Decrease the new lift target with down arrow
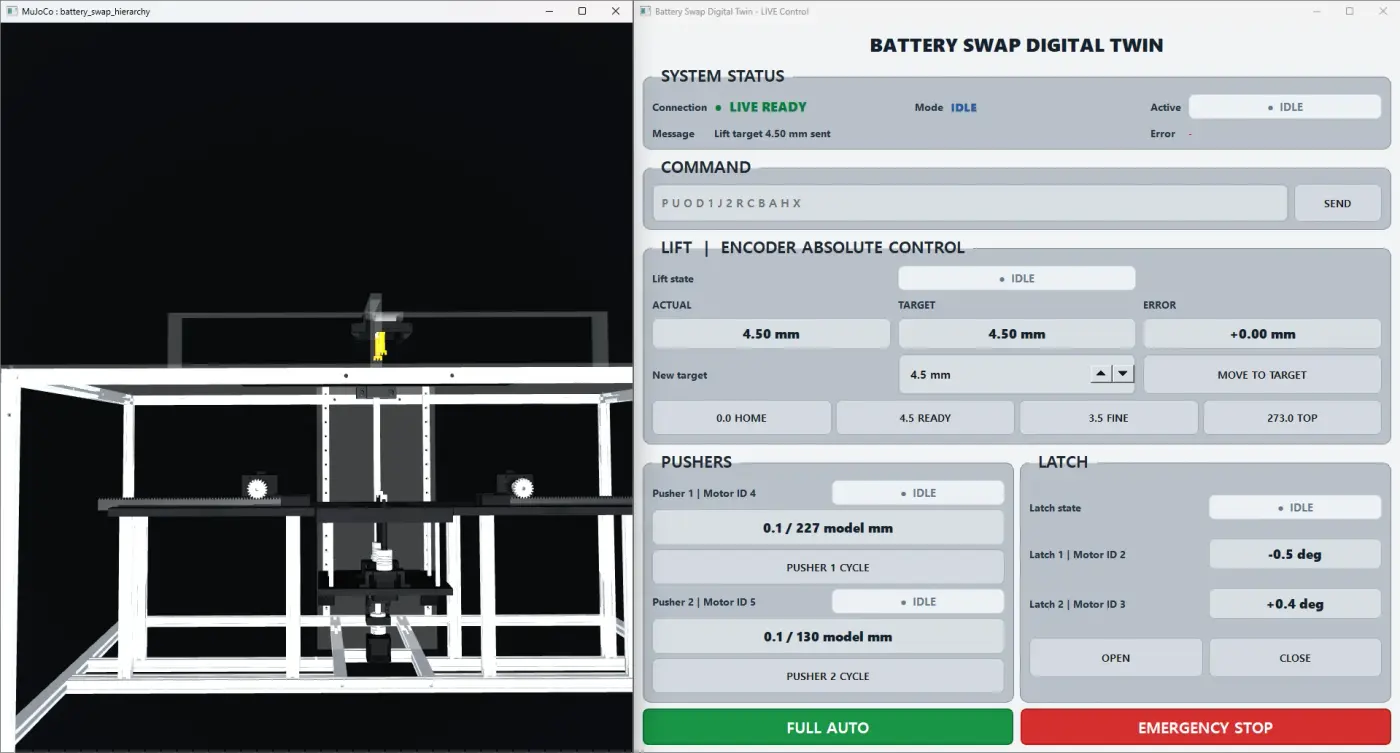This screenshot has height=753, width=1400. tap(1123, 374)
